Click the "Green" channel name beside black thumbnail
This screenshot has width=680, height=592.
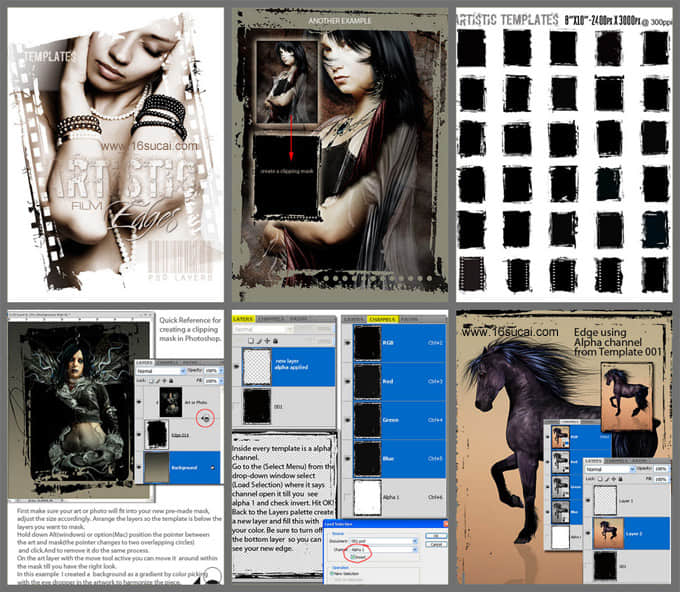pyautogui.click(x=390, y=420)
